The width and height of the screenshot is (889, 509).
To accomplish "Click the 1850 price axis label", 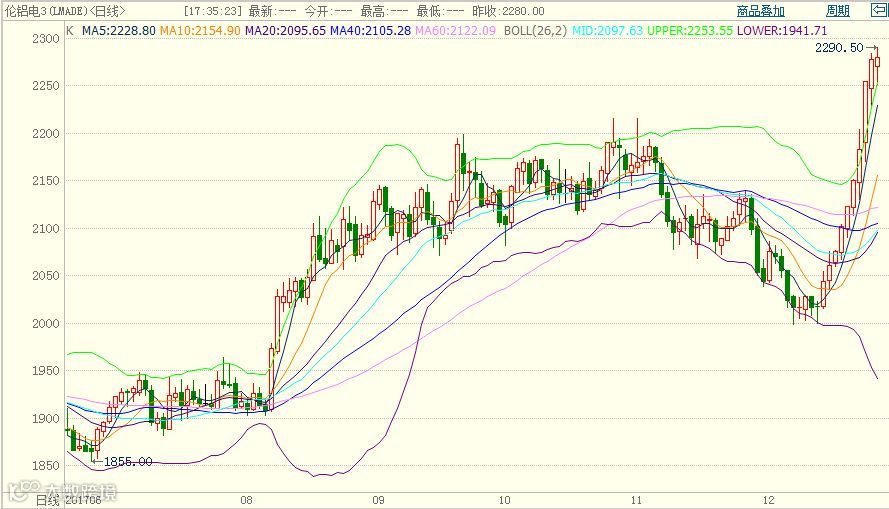I will click(45, 465).
